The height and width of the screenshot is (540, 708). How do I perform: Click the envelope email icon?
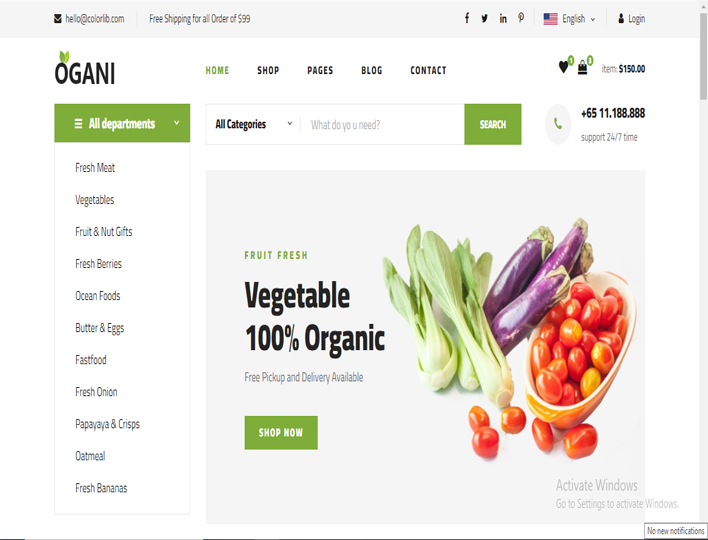pyautogui.click(x=58, y=19)
